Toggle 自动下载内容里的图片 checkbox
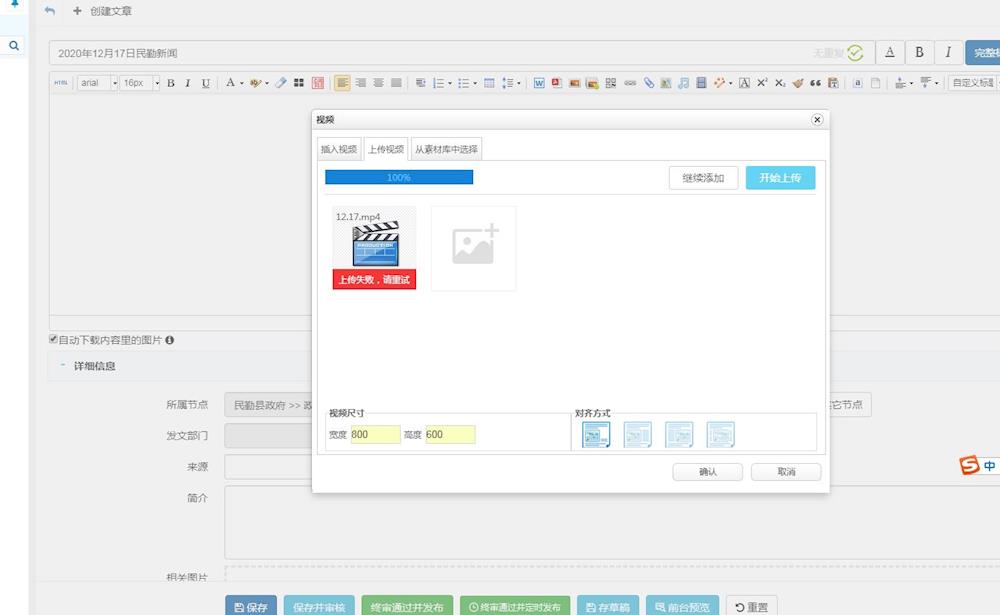This screenshot has height=615, width=1000. pyautogui.click(x=54, y=340)
